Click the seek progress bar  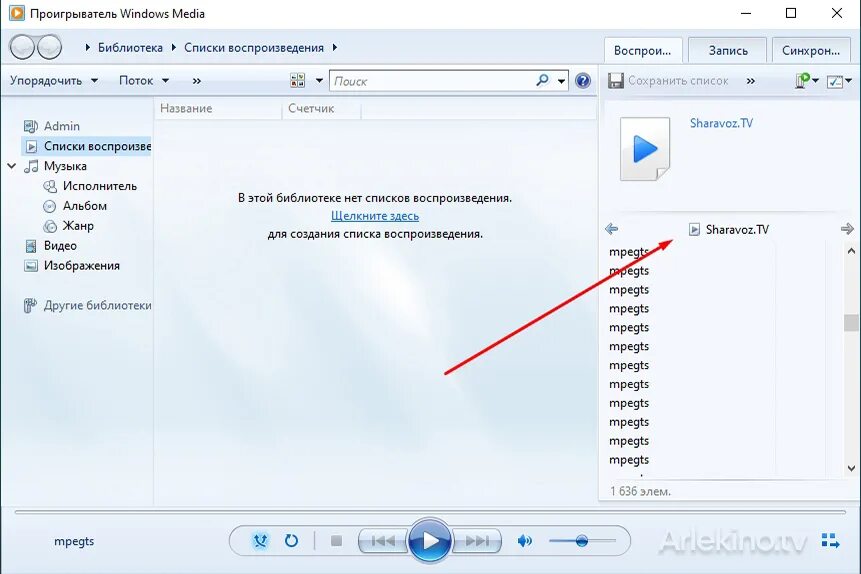point(430,512)
